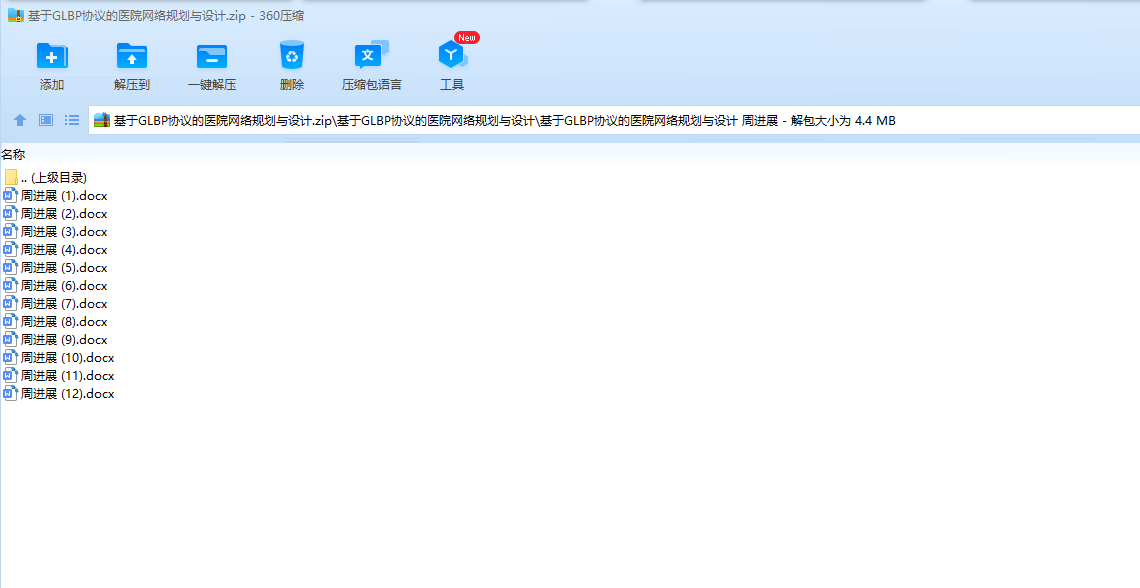Select the file 周进展 (9).docx
Screen dimensions: 1140x588
[56, 340]
